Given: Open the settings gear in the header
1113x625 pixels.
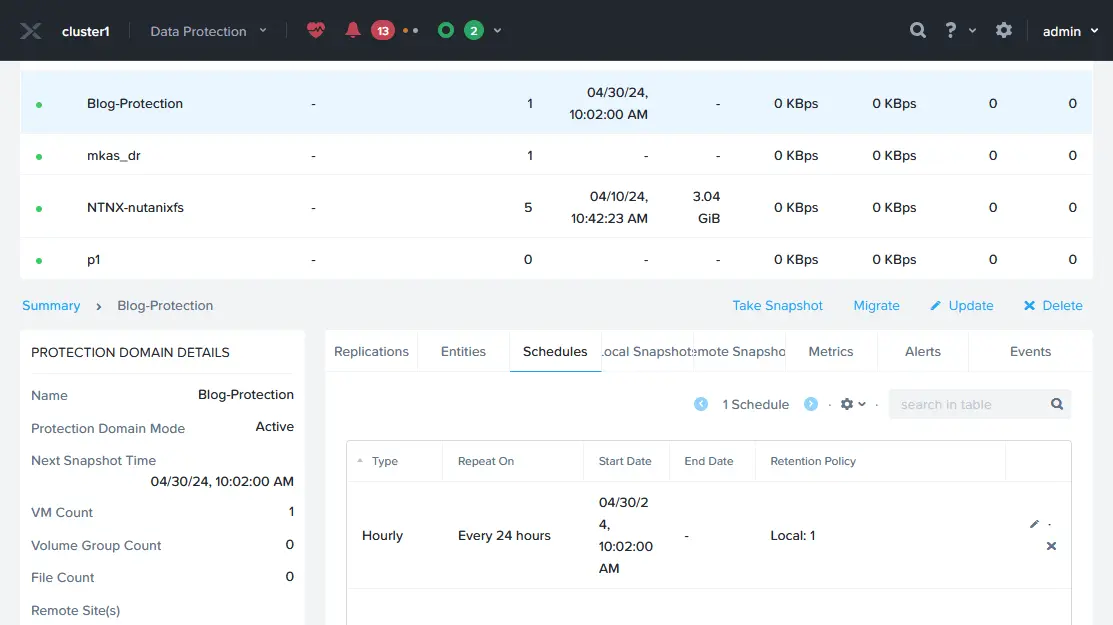Looking at the screenshot, I should [1004, 30].
